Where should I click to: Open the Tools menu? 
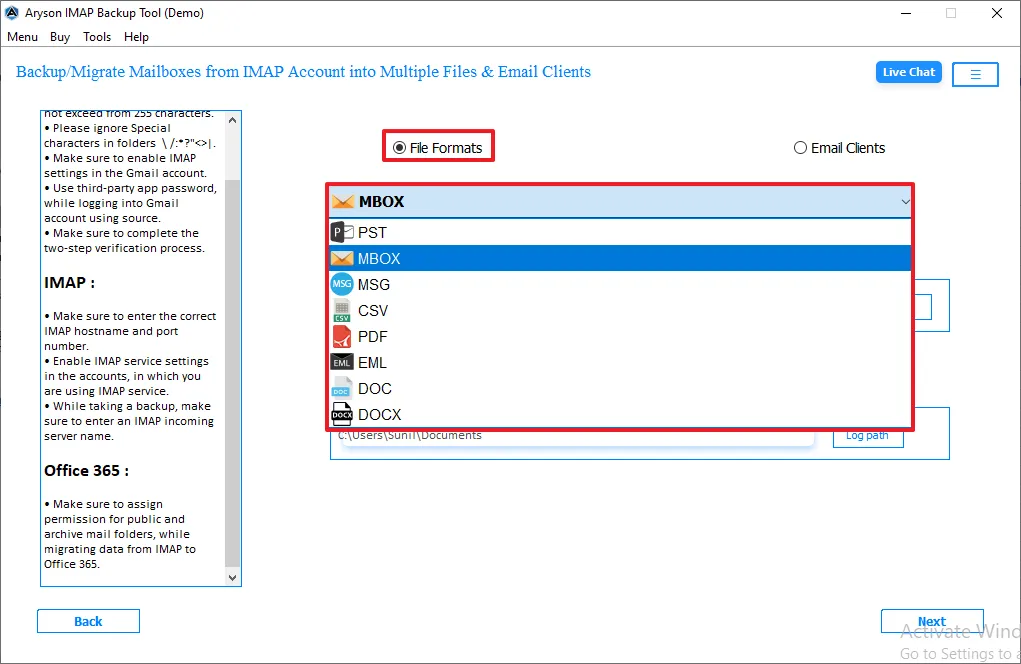pyautogui.click(x=97, y=37)
